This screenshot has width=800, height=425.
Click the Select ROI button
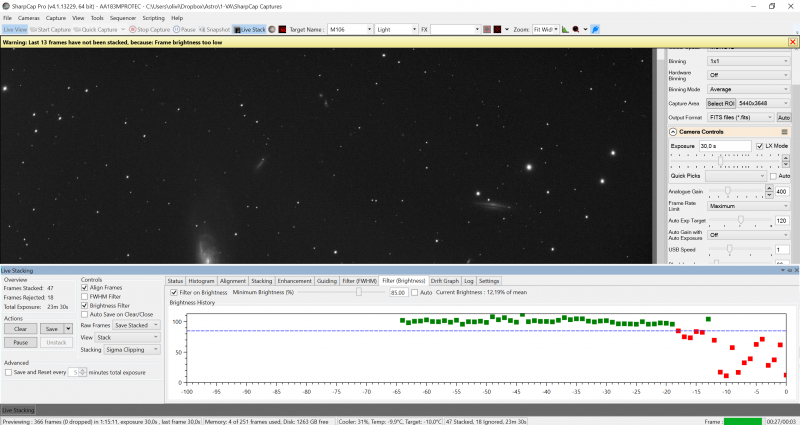click(720, 103)
